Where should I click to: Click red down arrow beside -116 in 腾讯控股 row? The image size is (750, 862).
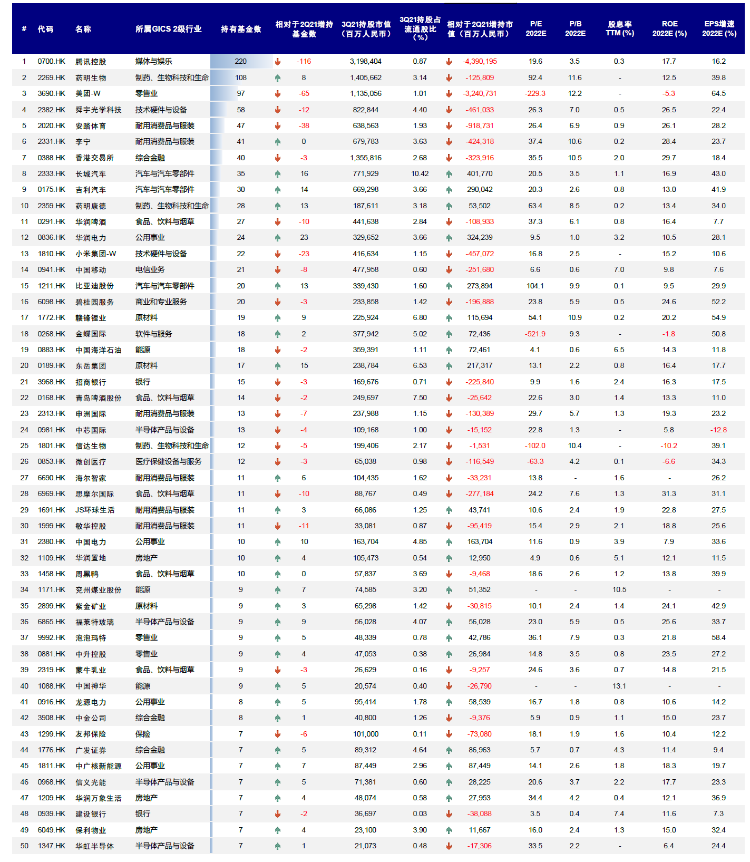[x=278, y=62]
